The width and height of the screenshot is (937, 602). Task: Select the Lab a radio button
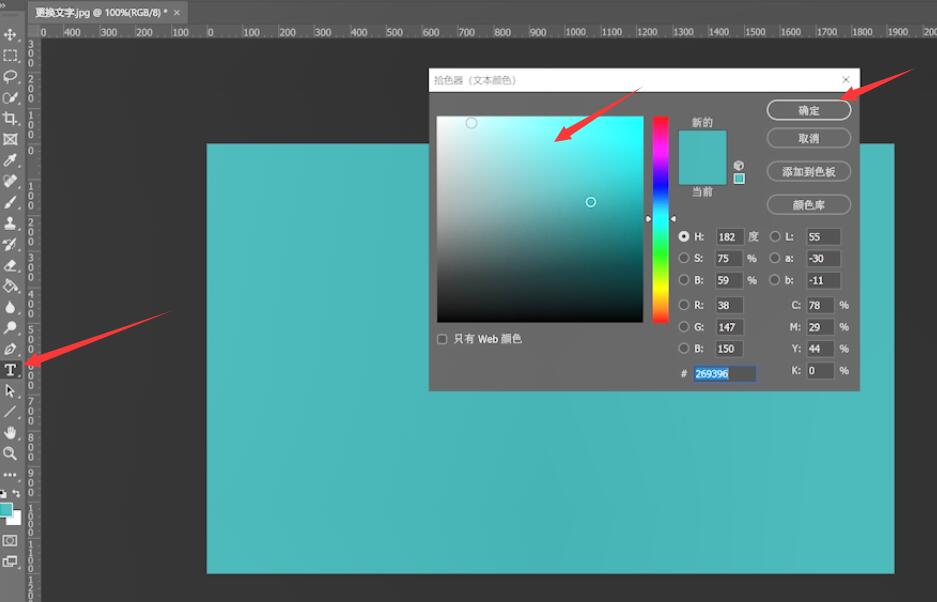coord(775,258)
